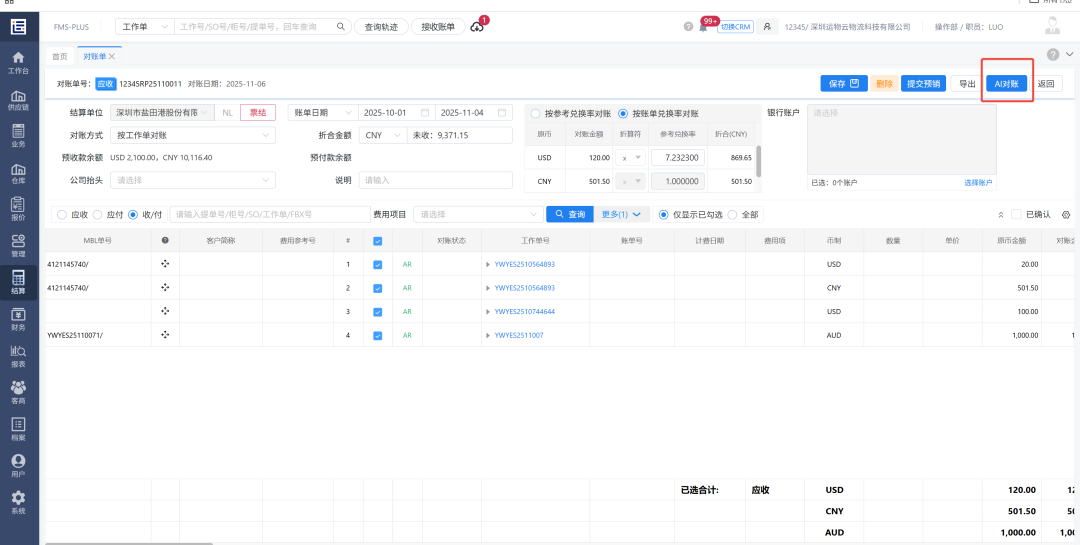
Task: Open the 结算单位 dropdown
Action: 163,112
